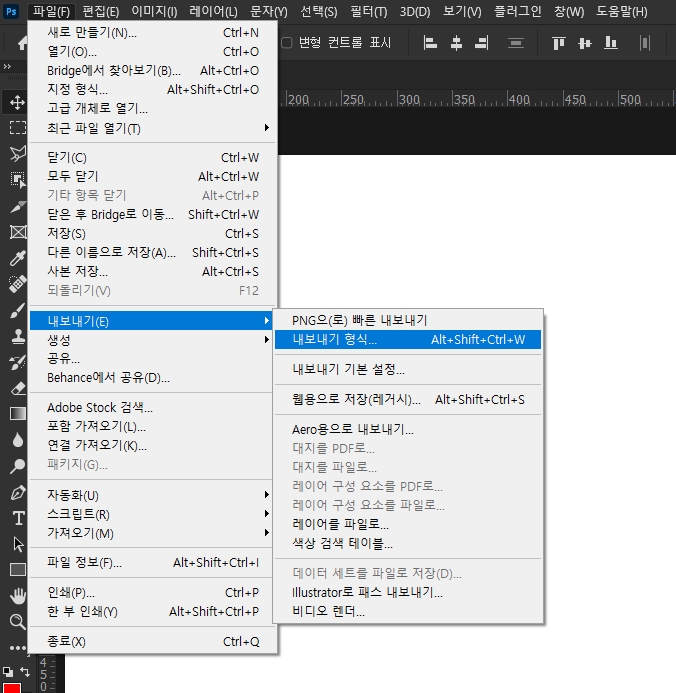
Task: Select the Blur tool
Action: [x=17, y=440]
